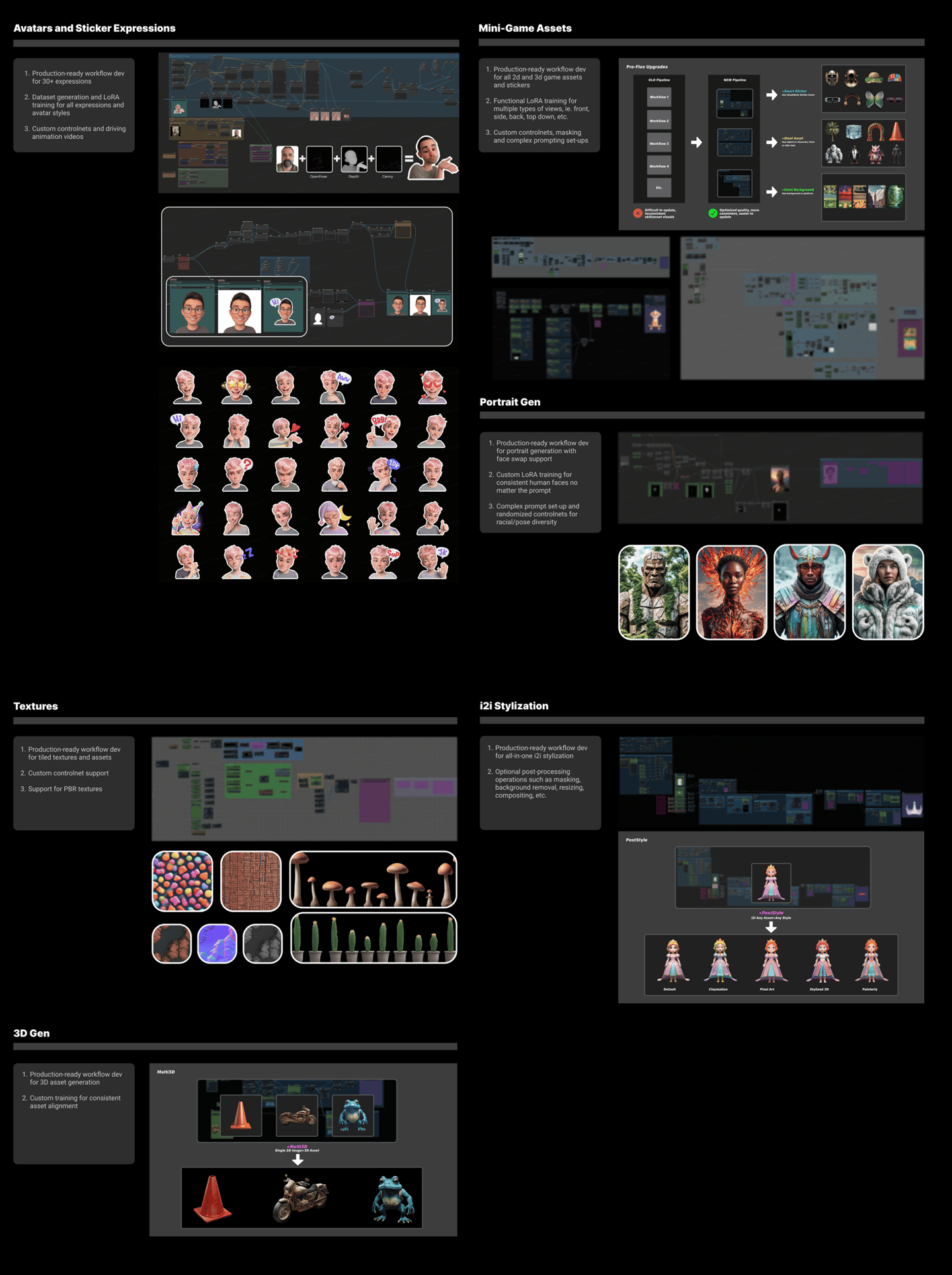Open the mushroom row image
The height and width of the screenshot is (1275, 952).
coord(373,880)
